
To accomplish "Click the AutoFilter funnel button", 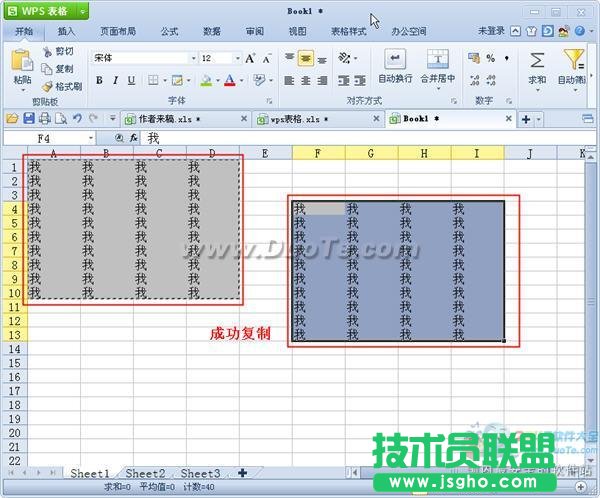I will pos(572,69).
